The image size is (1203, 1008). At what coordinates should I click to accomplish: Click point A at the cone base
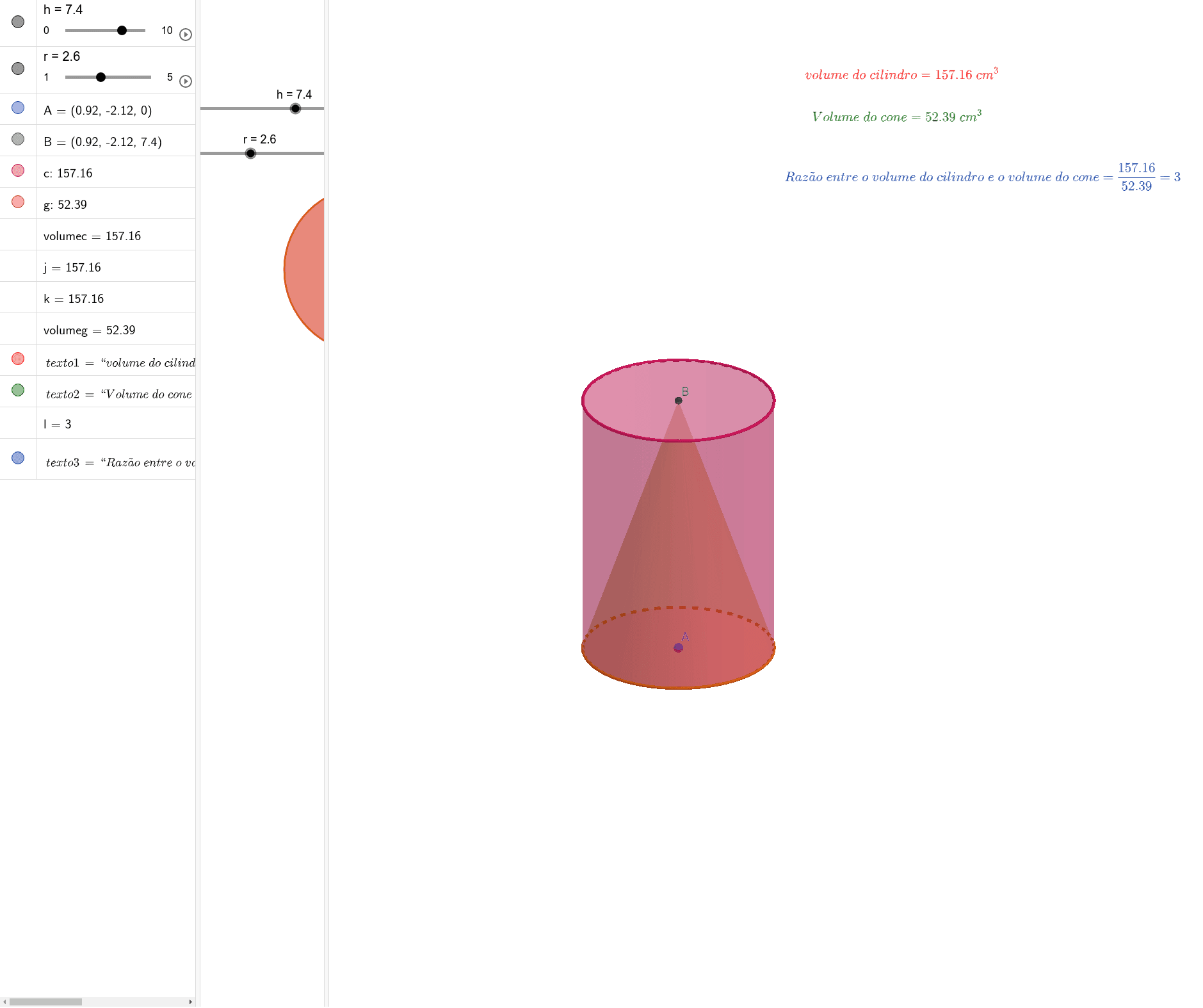678,648
